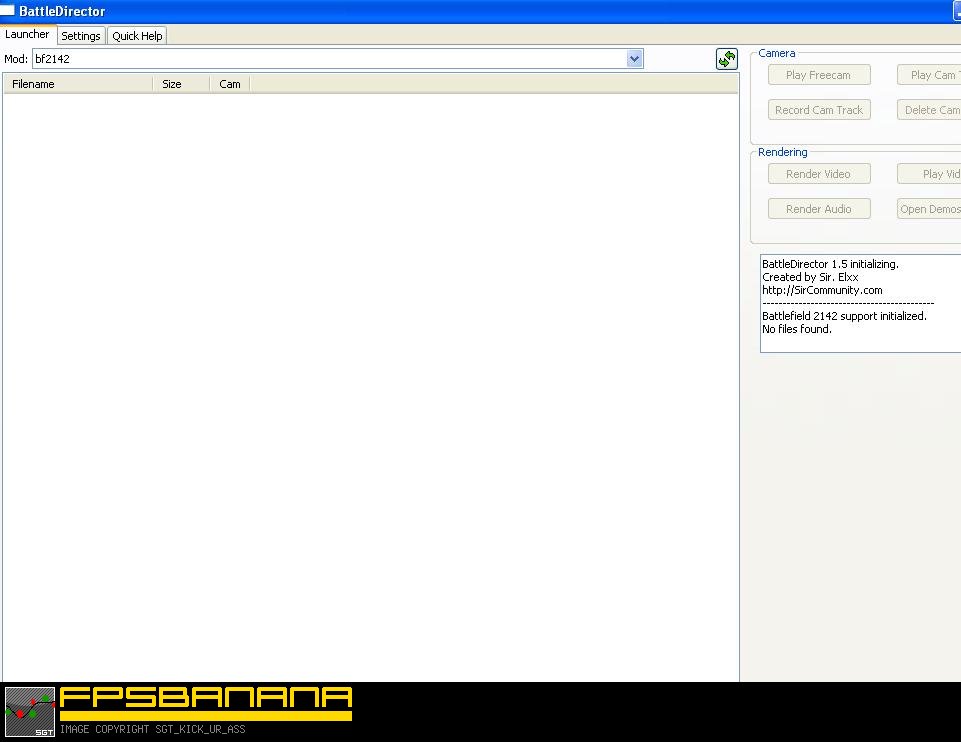This screenshot has height=742, width=961.
Task: Click the green refresh file list icon
Action: pos(727,59)
